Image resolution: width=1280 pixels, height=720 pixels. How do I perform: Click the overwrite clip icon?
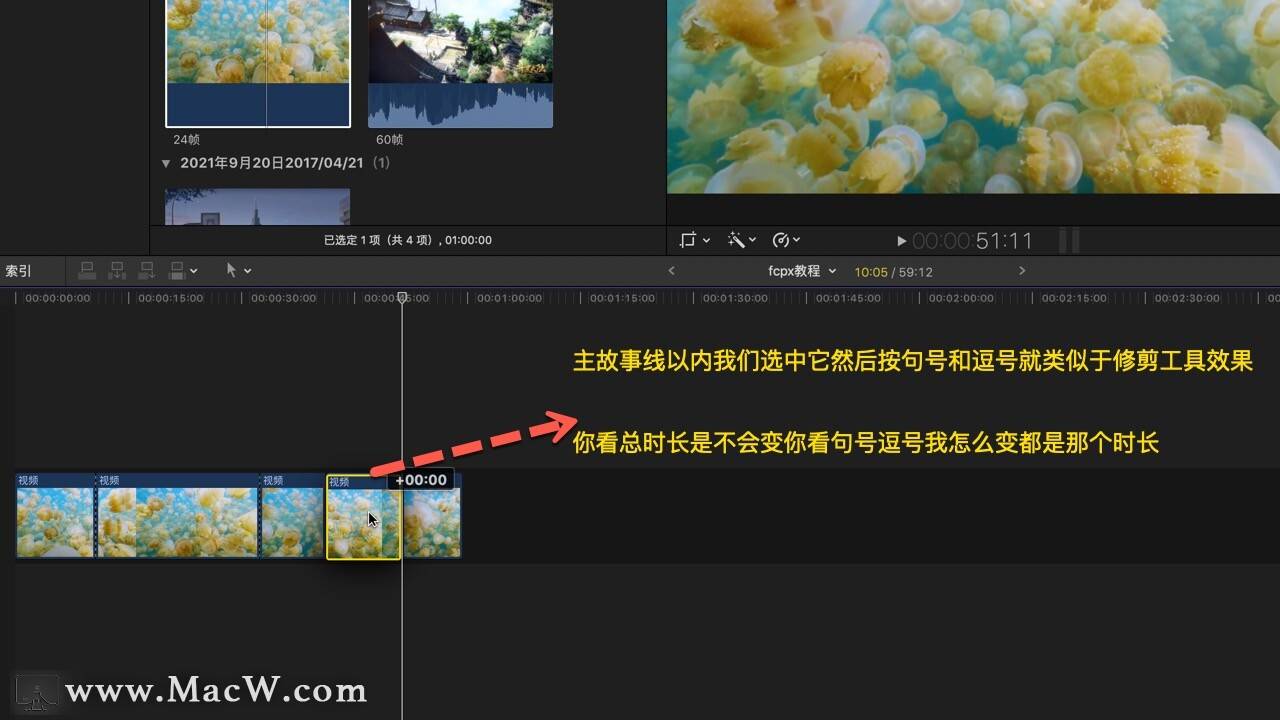point(177,270)
